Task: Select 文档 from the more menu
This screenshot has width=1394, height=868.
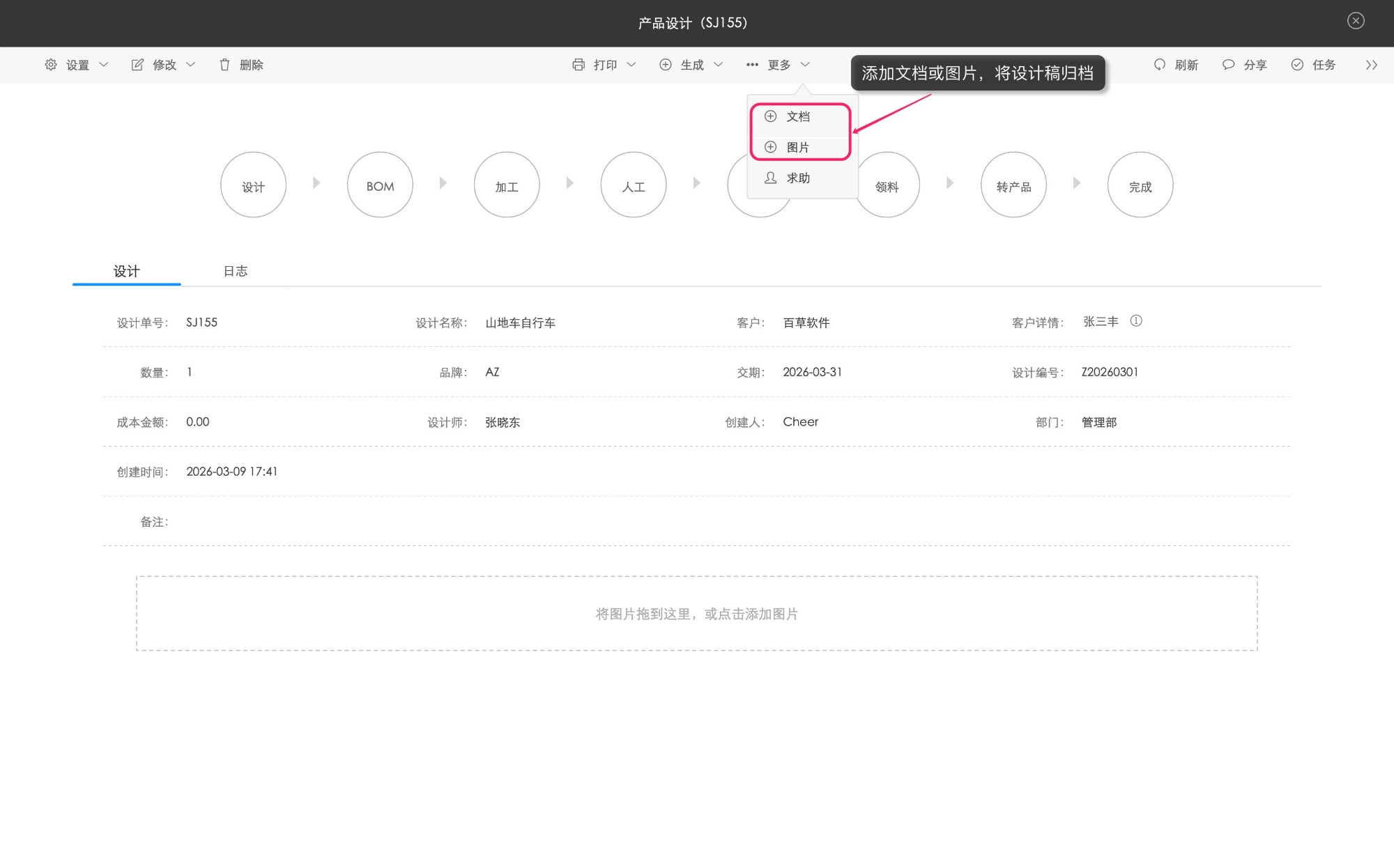Action: tap(798, 116)
